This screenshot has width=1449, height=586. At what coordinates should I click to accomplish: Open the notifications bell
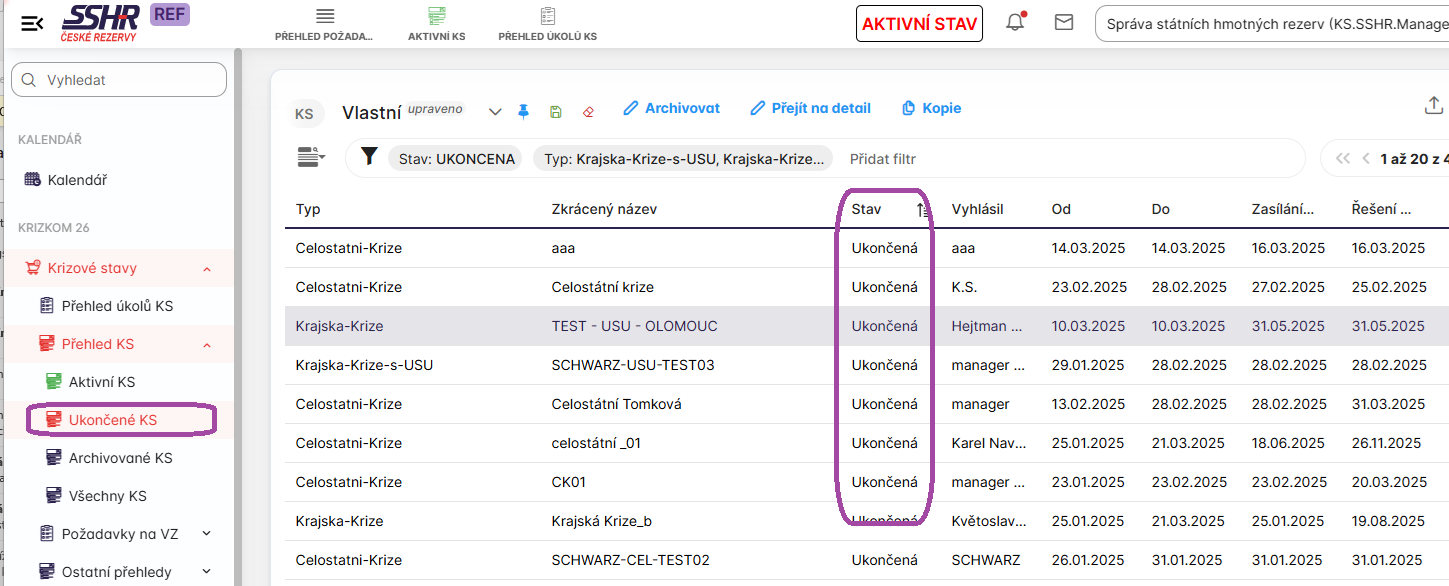tap(1015, 22)
